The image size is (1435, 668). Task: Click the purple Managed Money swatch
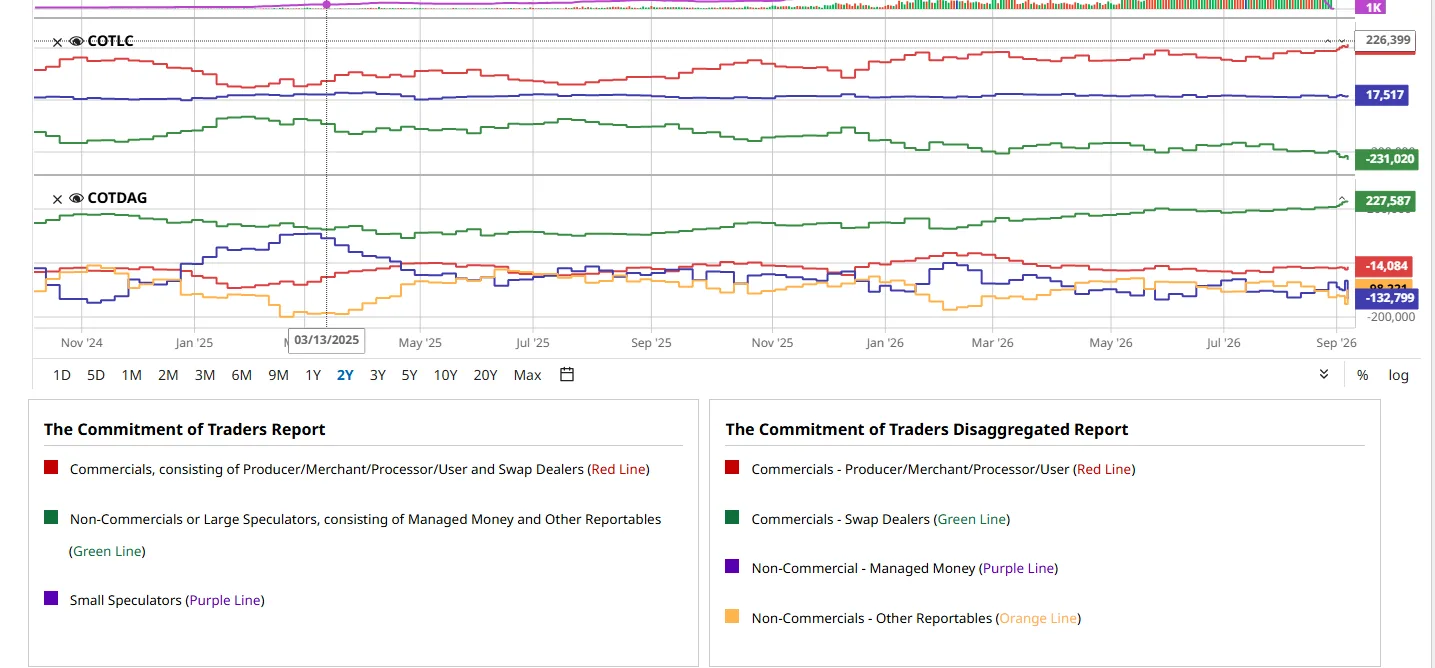point(732,566)
